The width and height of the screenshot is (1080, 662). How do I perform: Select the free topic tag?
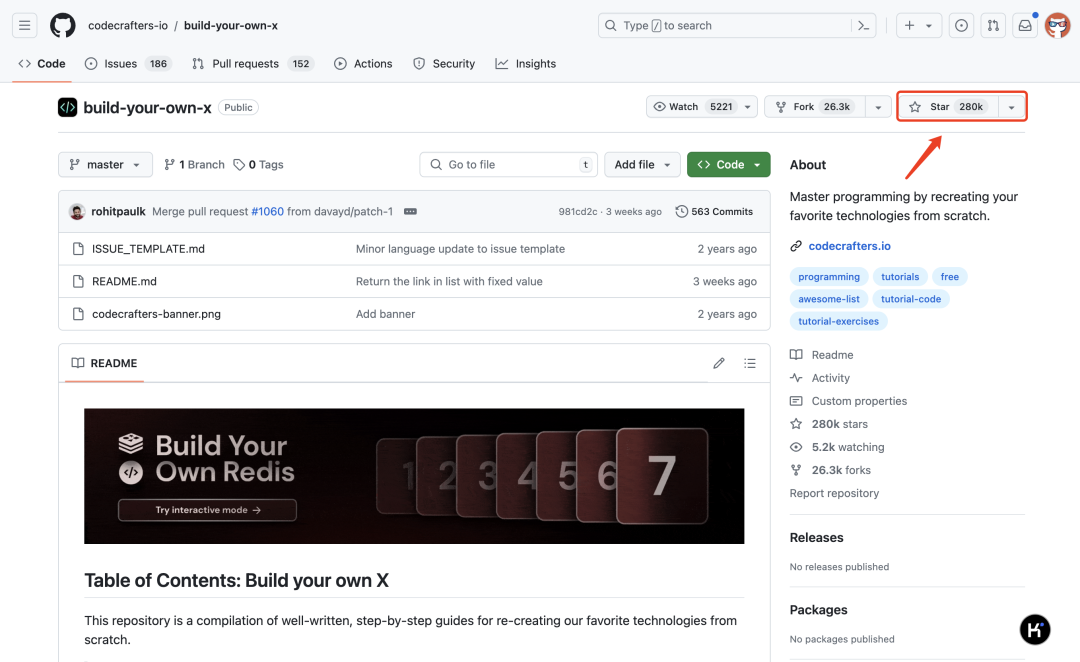tap(949, 276)
